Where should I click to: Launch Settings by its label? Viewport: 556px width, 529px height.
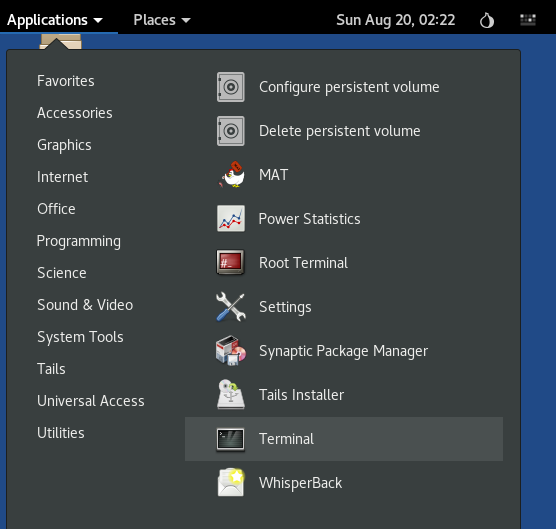285,307
